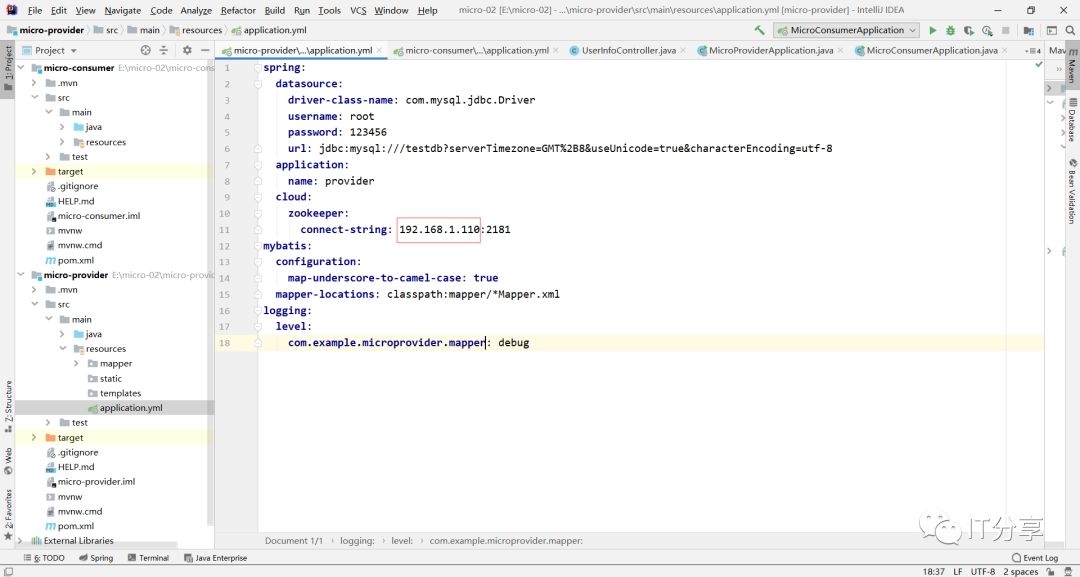The image size is (1080, 577).
Task: Open Bean Validation side panel
Action: click(1072, 191)
